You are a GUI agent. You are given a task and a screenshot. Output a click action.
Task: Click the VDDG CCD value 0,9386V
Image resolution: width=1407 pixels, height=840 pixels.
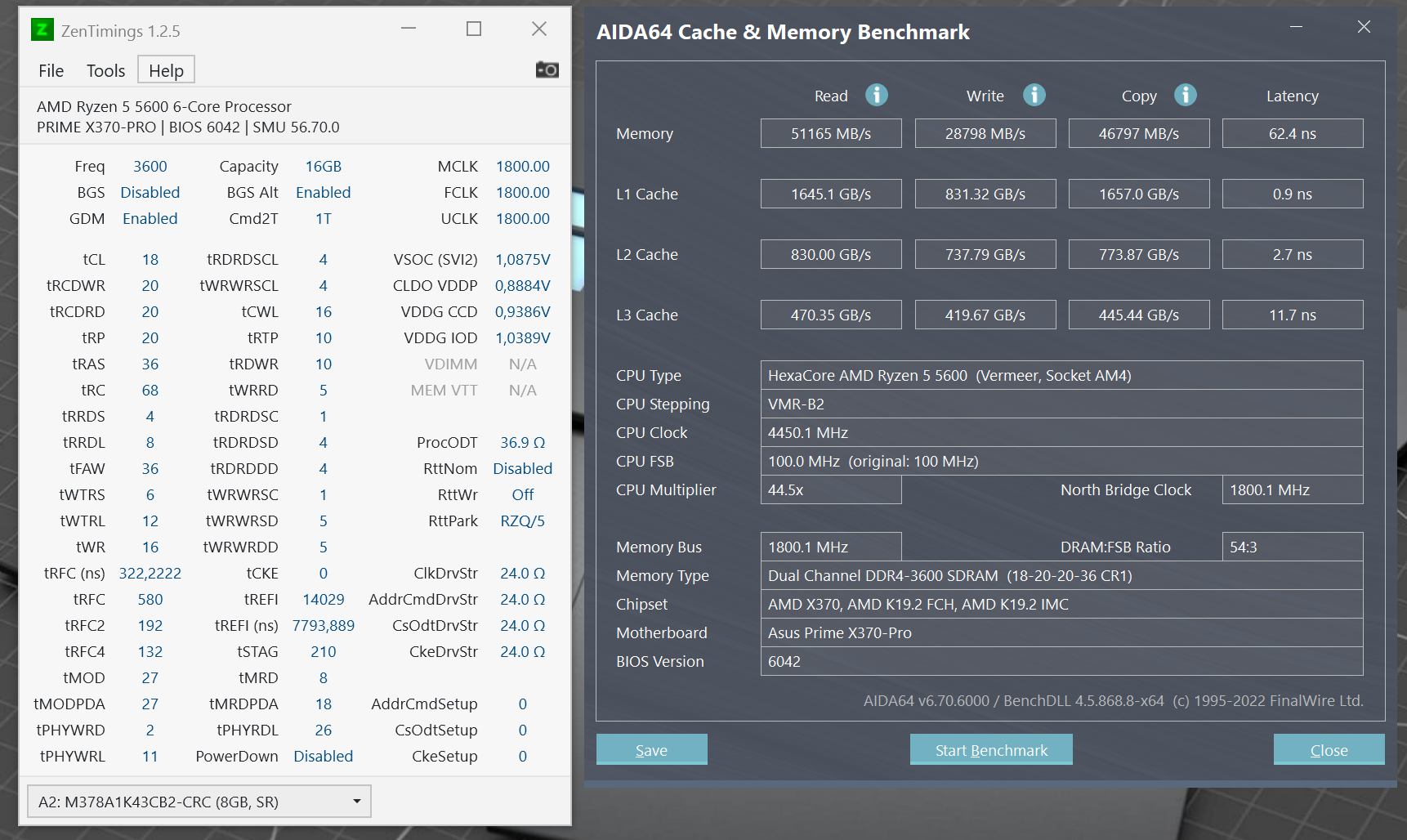[x=523, y=311]
